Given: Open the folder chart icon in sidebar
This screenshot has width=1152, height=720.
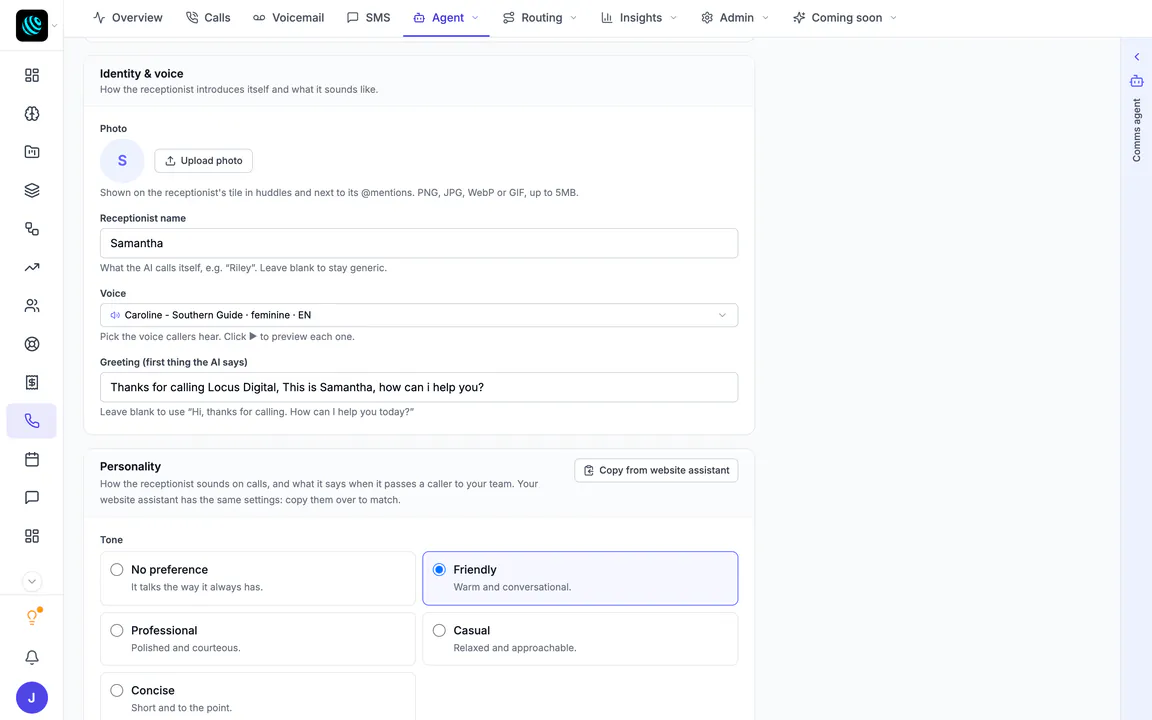Looking at the screenshot, I should click(x=32, y=152).
